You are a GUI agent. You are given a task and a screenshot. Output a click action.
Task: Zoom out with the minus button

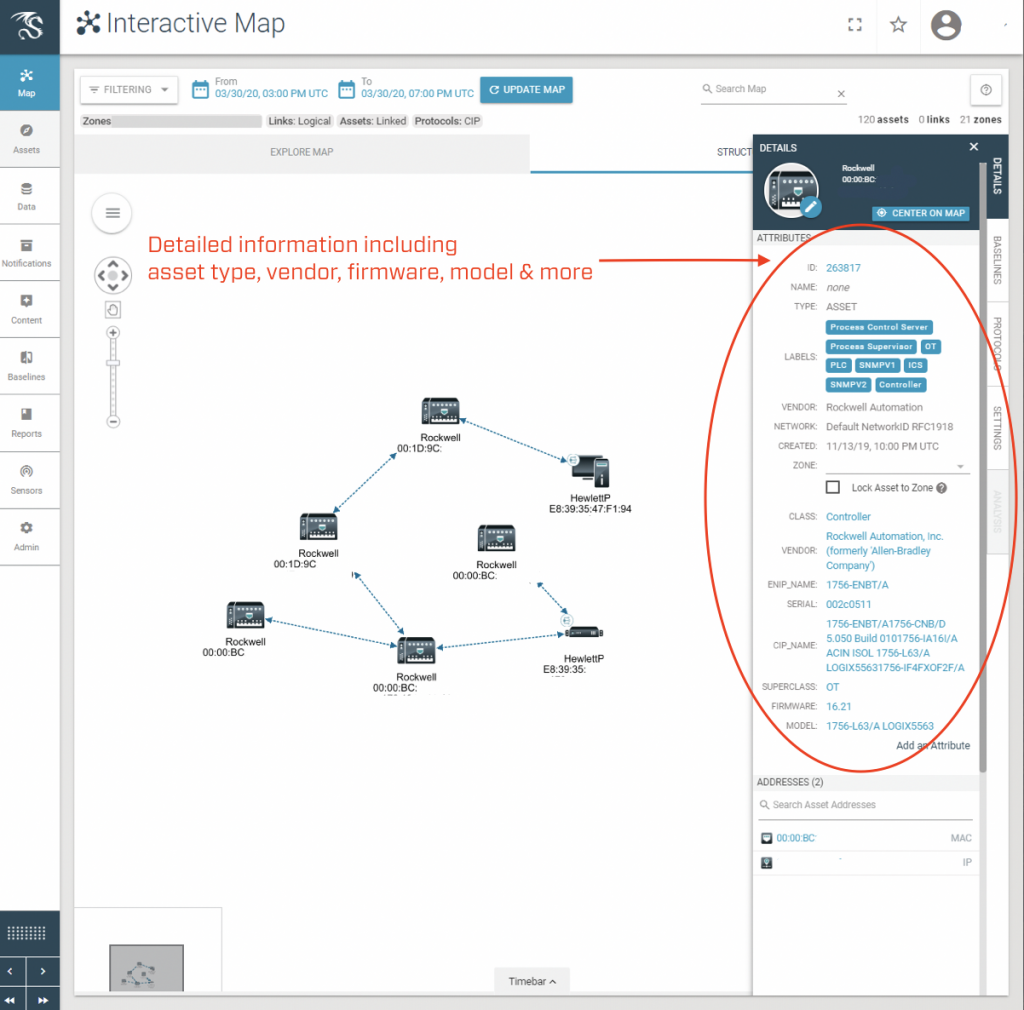pyautogui.click(x=113, y=422)
